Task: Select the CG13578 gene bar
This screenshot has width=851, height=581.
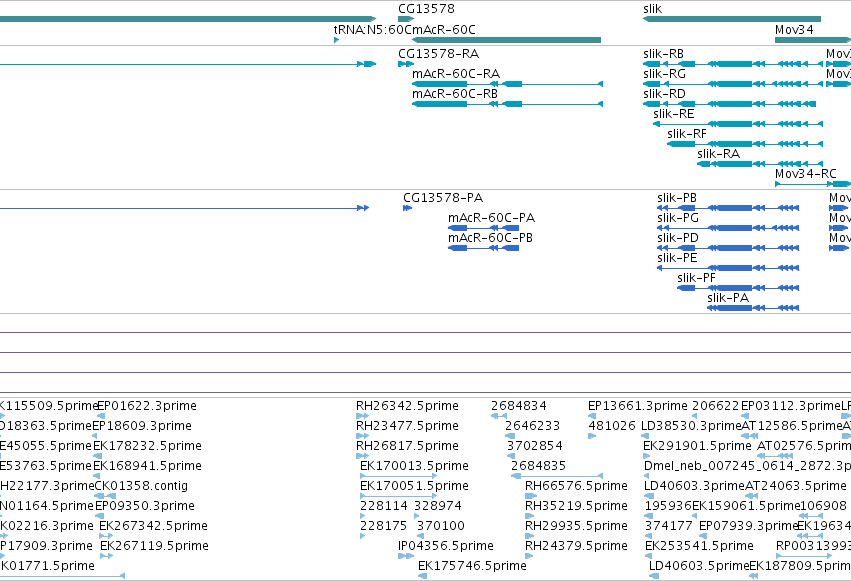Action: click(406, 19)
